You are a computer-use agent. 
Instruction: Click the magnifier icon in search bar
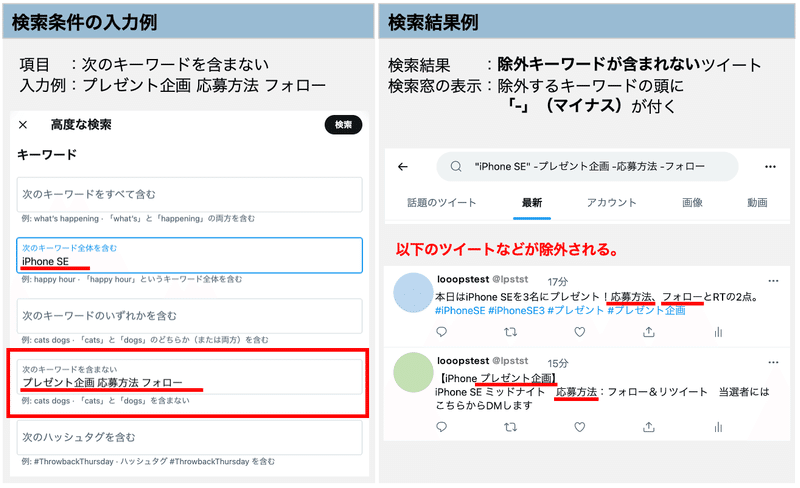tap(456, 166)
